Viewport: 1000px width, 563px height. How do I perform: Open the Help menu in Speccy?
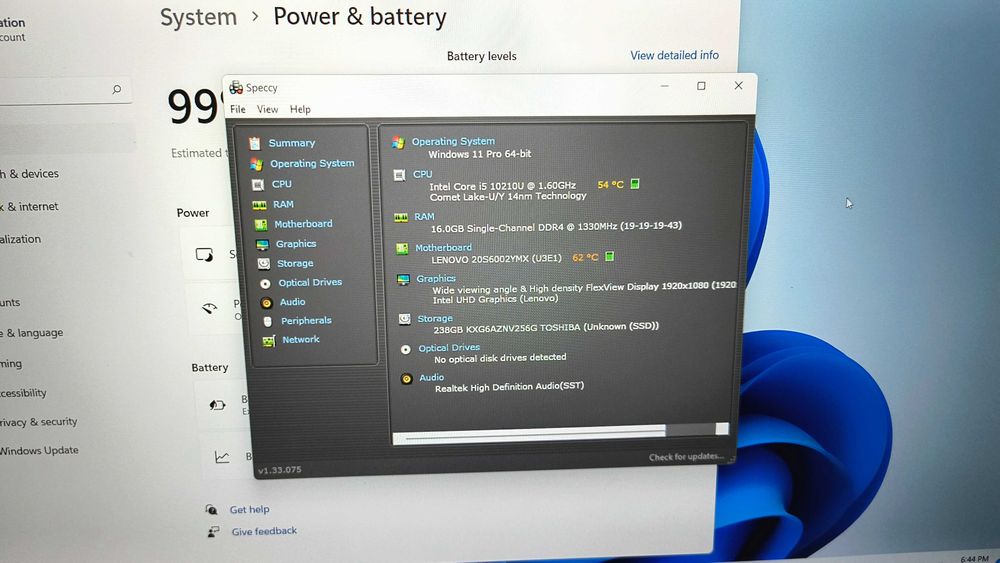[x=300, y=110]
